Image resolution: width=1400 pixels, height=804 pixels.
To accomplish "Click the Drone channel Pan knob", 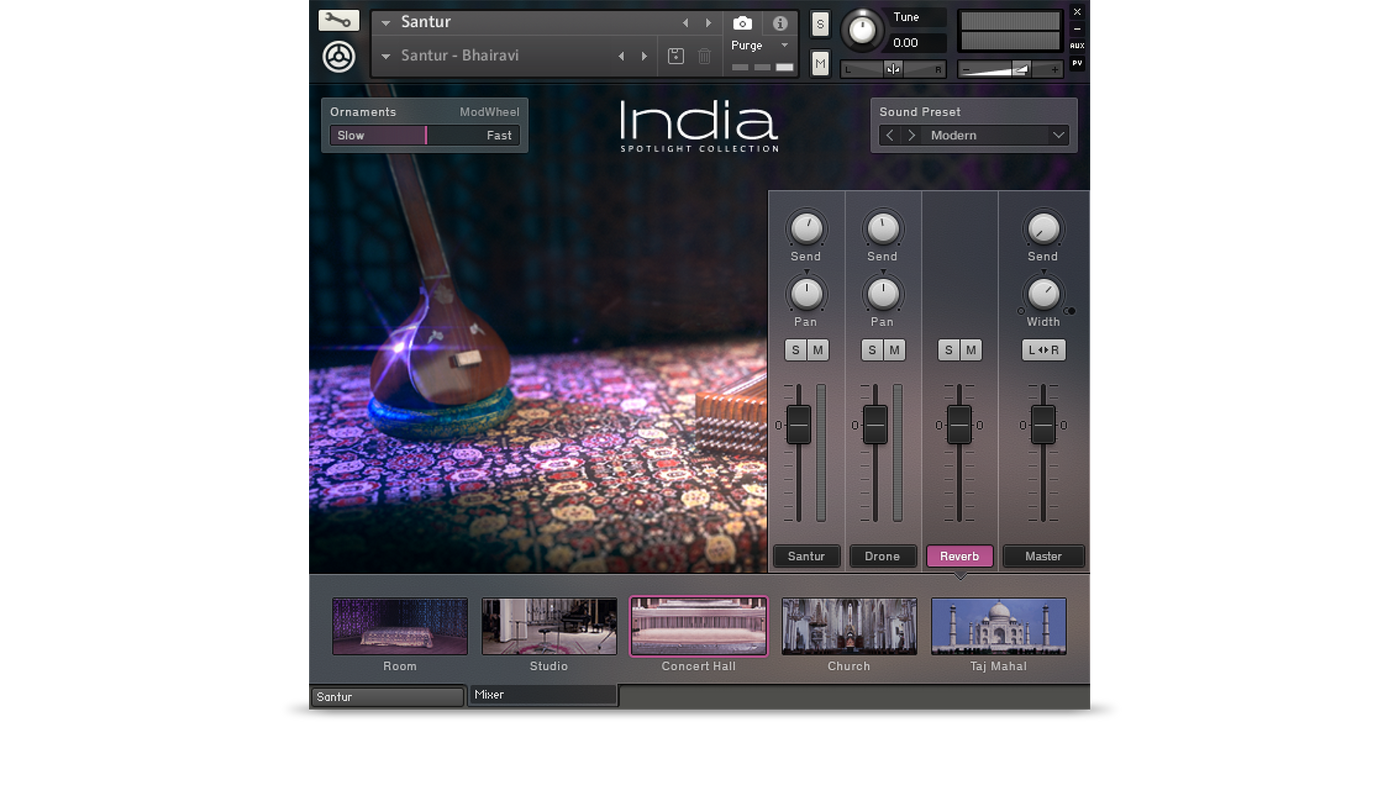I will [x=882, y=294].
